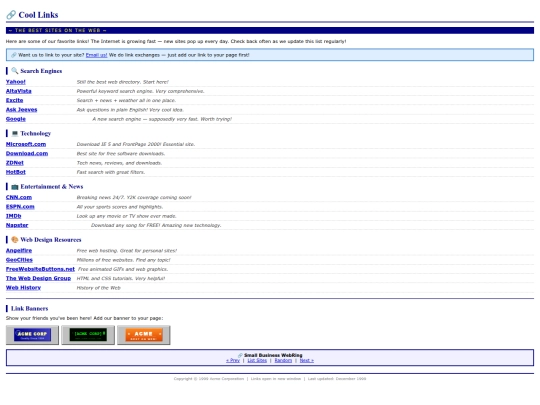540x405 pixels.
Task: Click the link icon beside Small Business WebRing
Action: 240,355
